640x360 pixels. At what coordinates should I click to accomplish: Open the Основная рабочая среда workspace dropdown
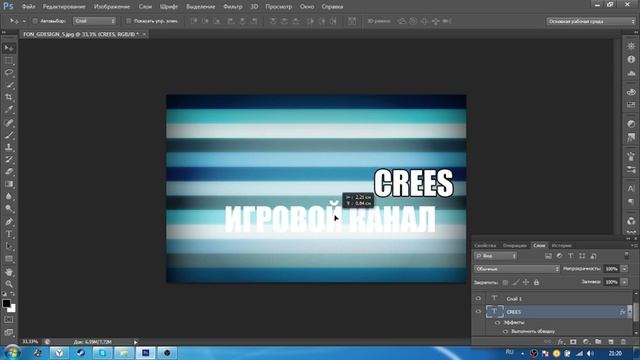tap(591, 21)
